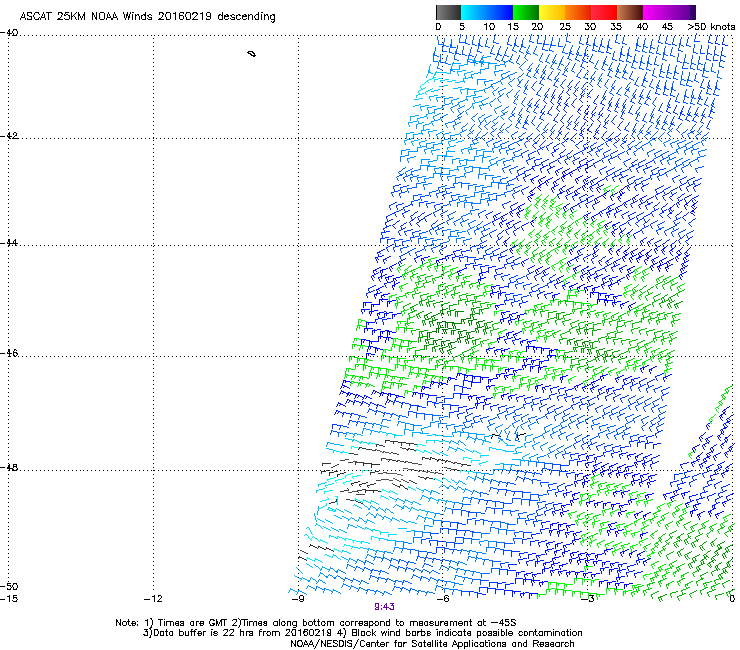740x650 pixels.
Task: Click the longitude label "-15"
Action: pos(9,599)
